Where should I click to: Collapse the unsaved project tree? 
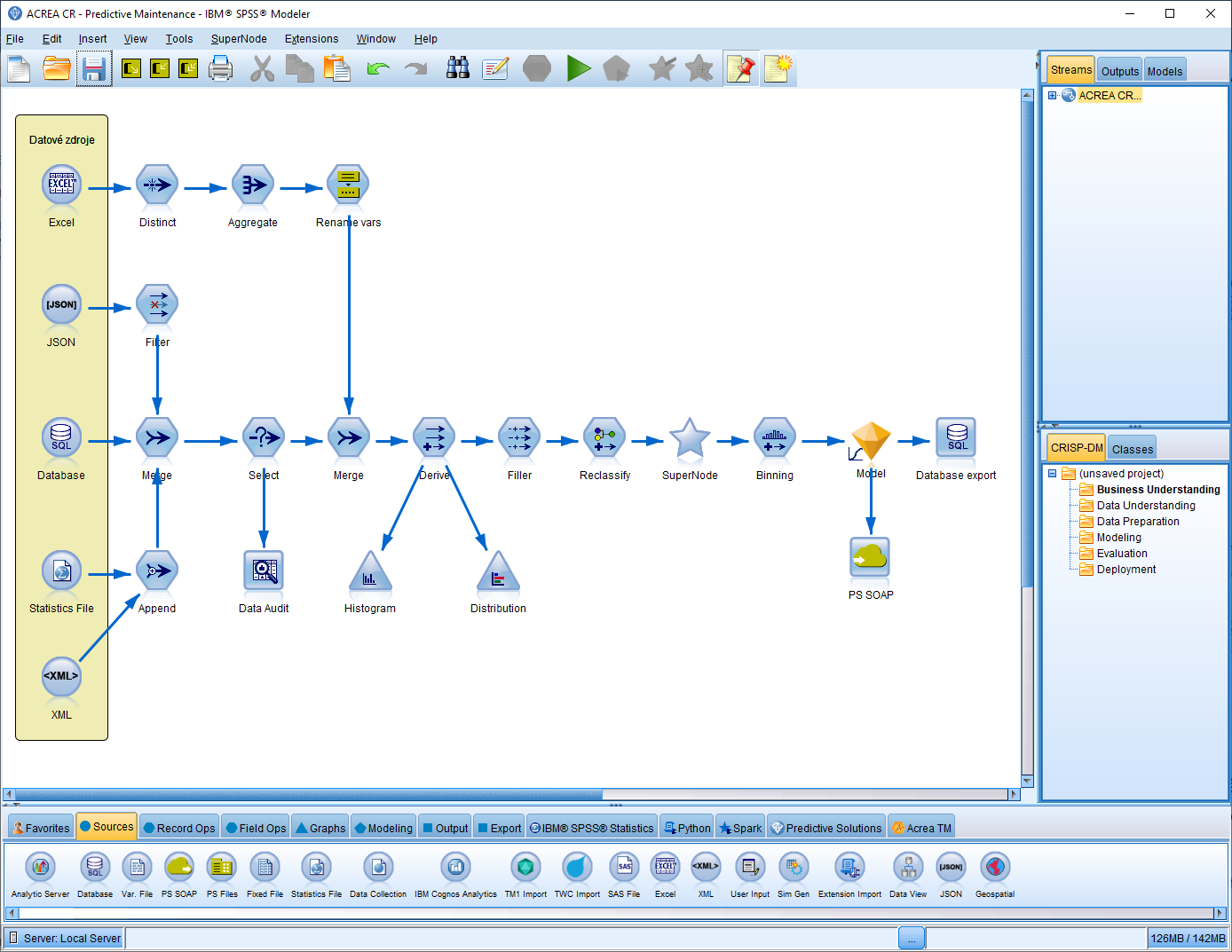tap(1052, 474)
